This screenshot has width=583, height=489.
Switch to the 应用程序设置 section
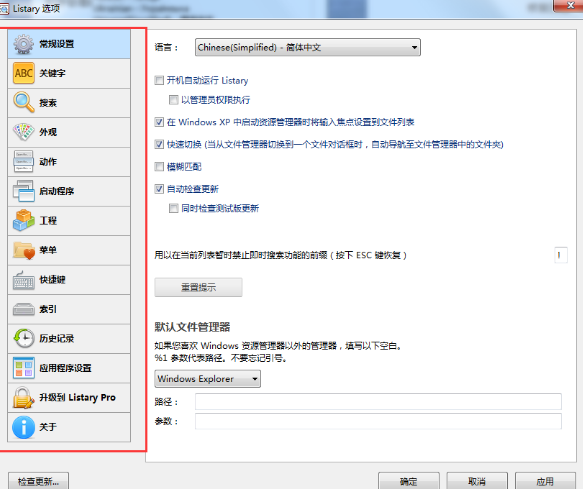(x=69, y=368)
